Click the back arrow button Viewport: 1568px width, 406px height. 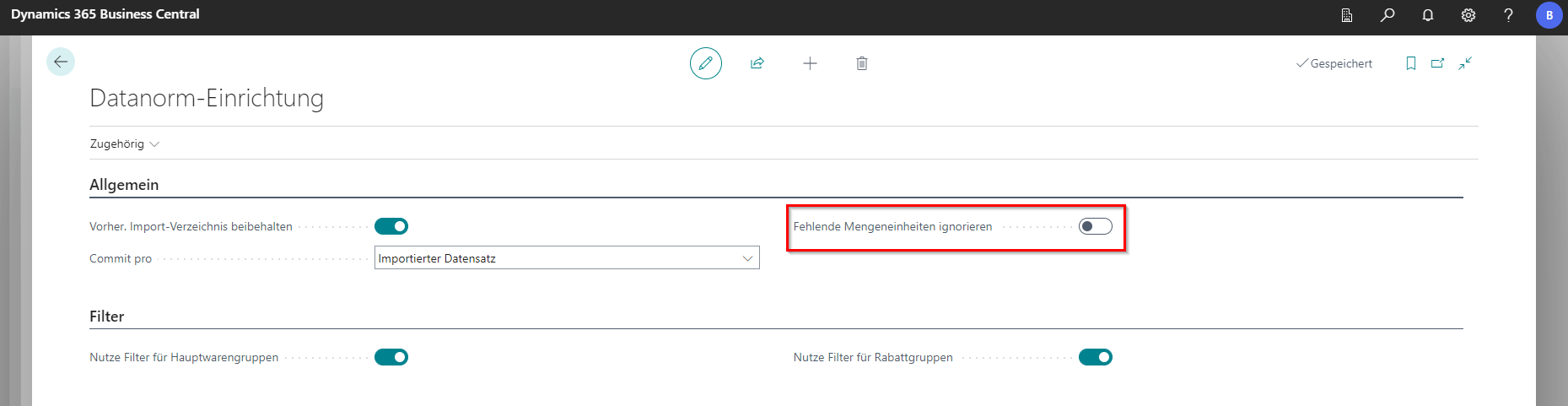pyautogui.click(x=61, y=62)
